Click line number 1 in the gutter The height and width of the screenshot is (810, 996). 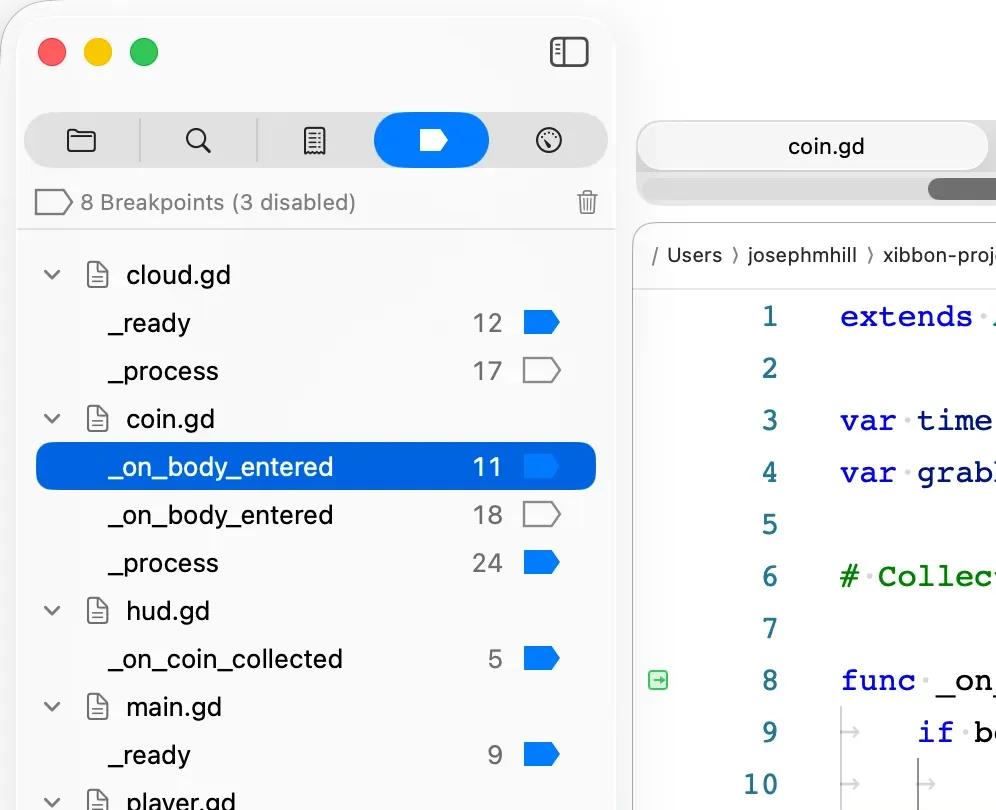[x=770, y=316]
